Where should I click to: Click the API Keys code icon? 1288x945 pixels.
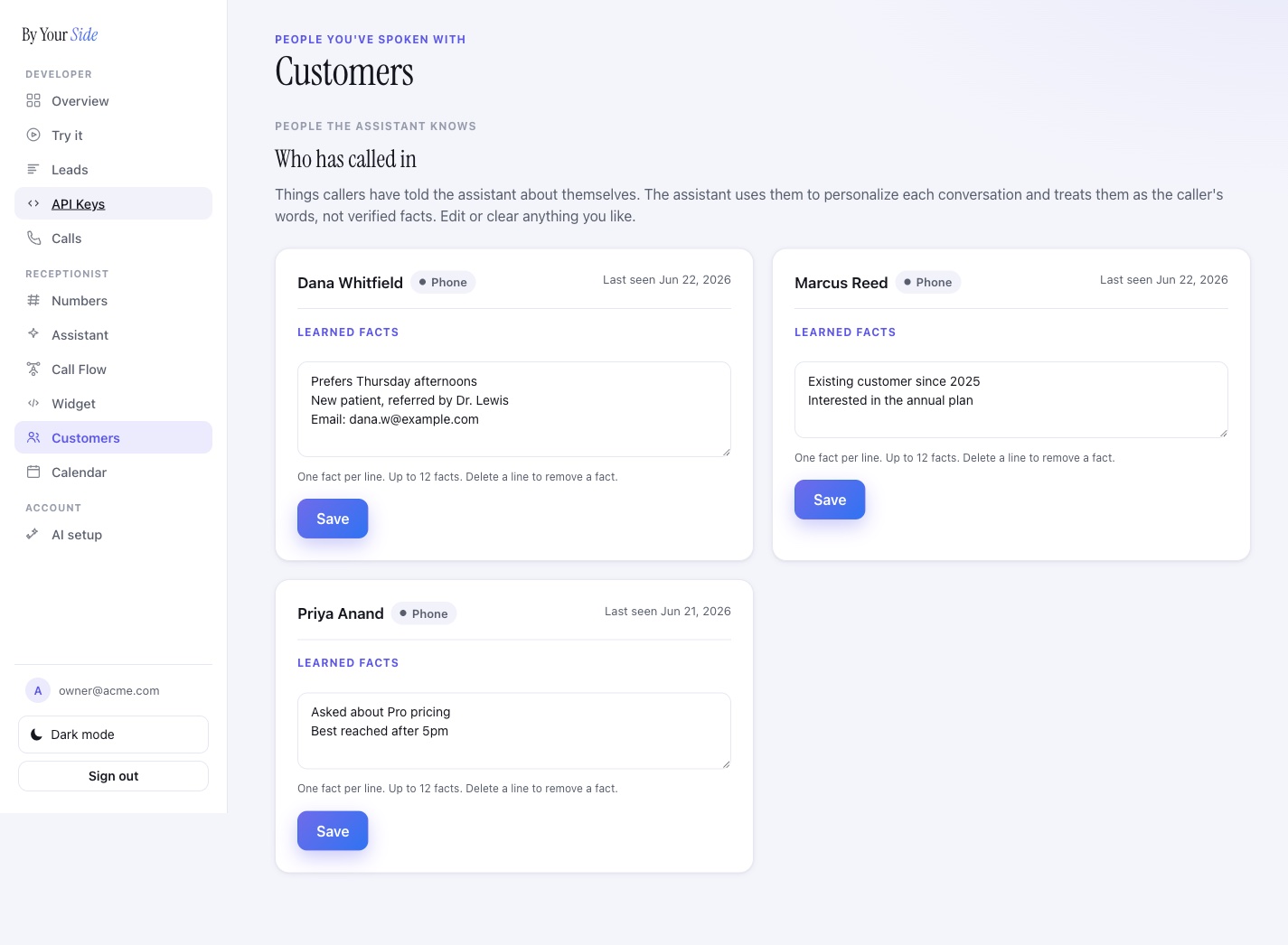coord(33,203)
